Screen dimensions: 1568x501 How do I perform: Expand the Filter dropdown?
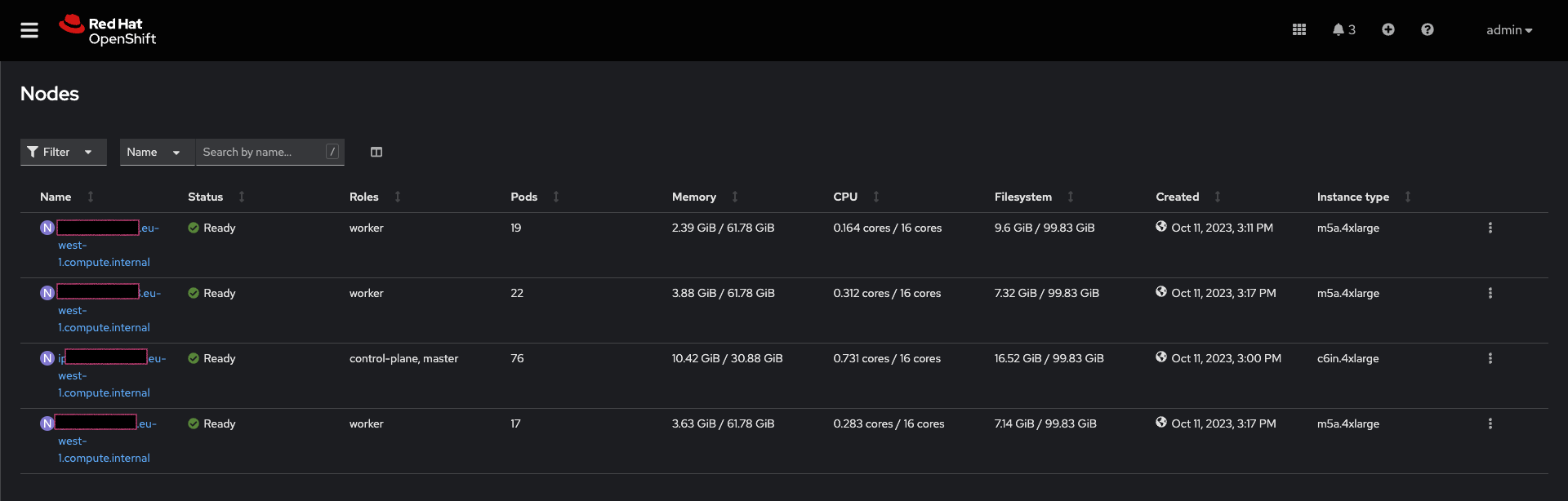[x=63, y=152]
